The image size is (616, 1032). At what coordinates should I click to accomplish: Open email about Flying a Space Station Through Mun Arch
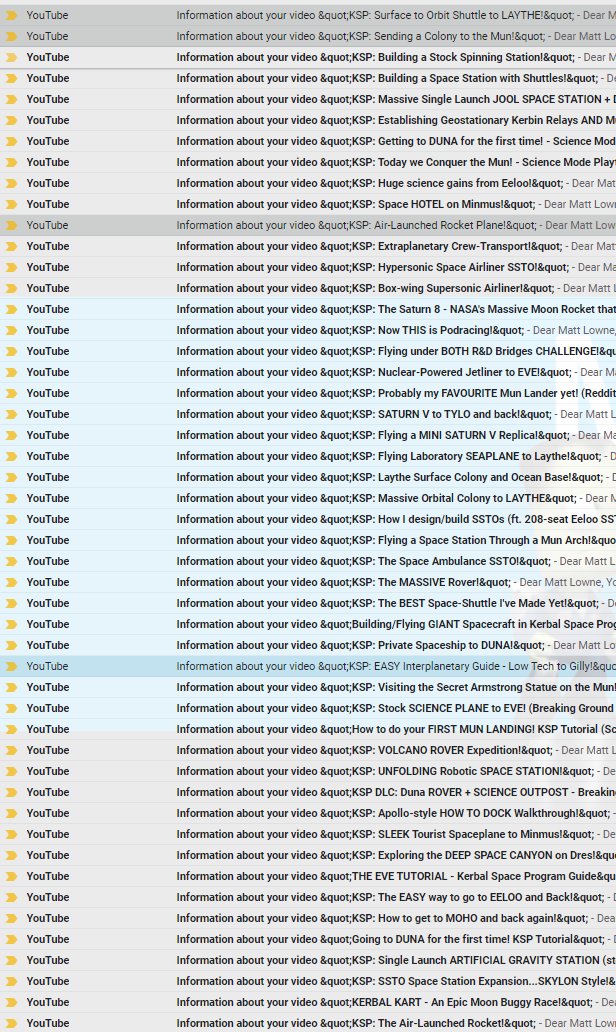[308, 540]
